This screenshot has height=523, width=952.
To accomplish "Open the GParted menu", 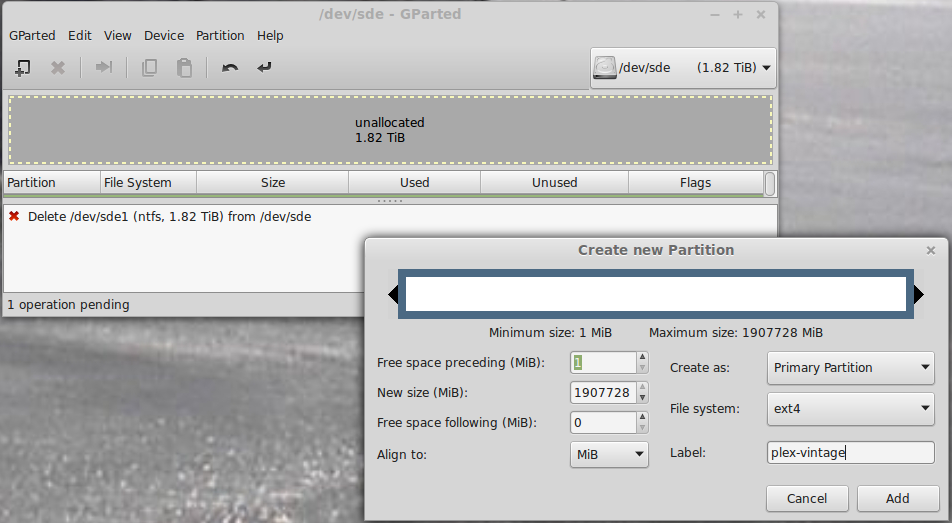I will [x=32, y=35].
